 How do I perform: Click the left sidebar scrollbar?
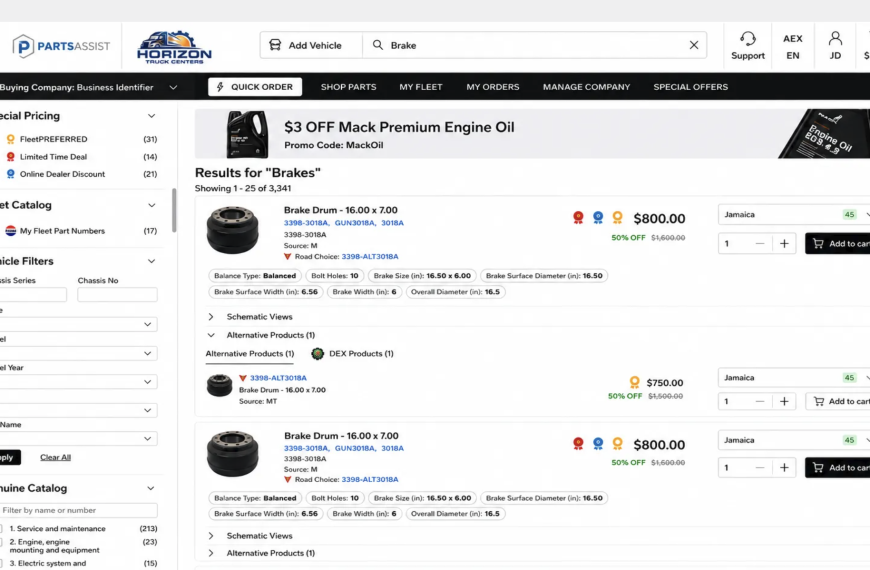pyautogui.click(x=174, y=210)
